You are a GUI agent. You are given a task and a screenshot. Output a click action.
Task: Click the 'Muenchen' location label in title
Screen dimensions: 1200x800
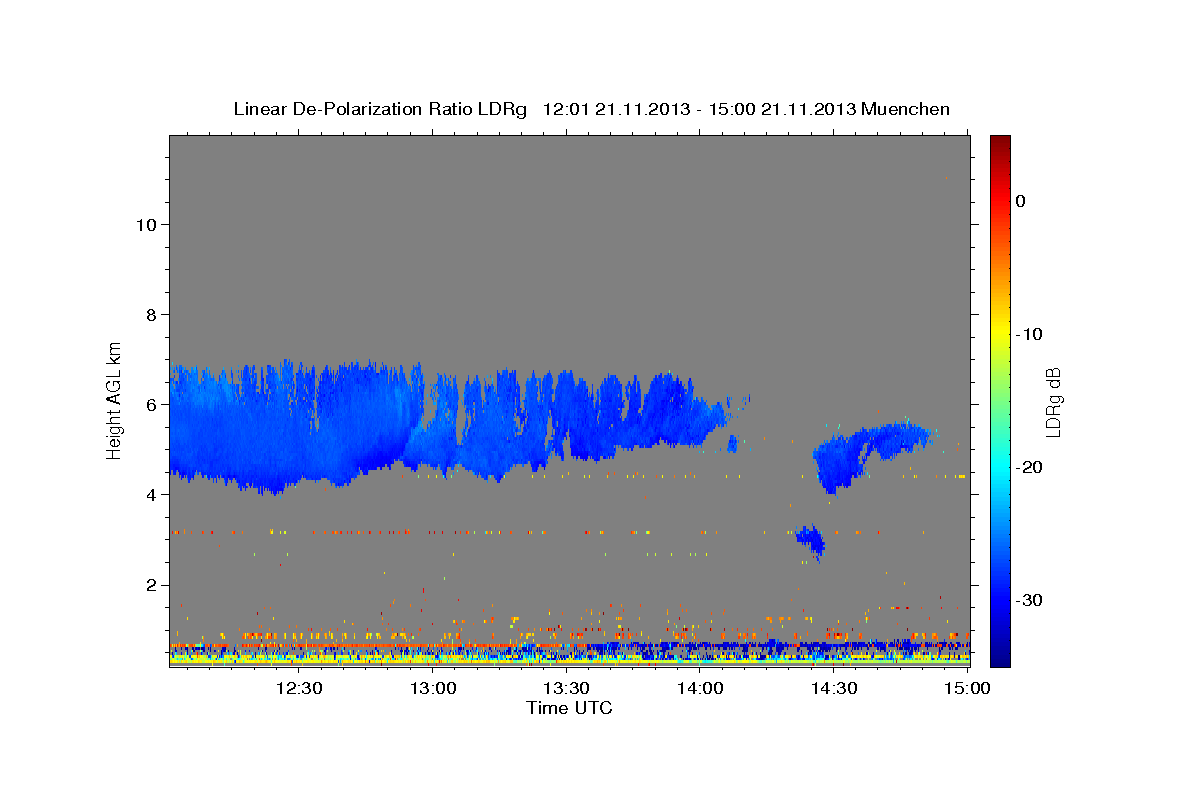(x=906, y=109)
